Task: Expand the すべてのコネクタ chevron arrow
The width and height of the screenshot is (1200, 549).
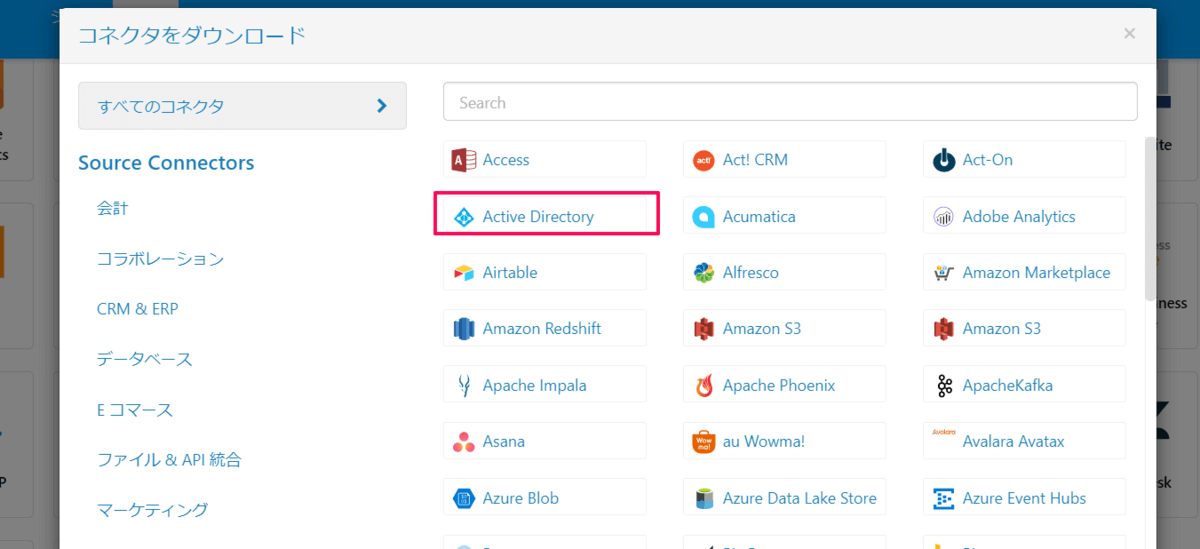Action: pyautogui.click(x=382, y=106)
